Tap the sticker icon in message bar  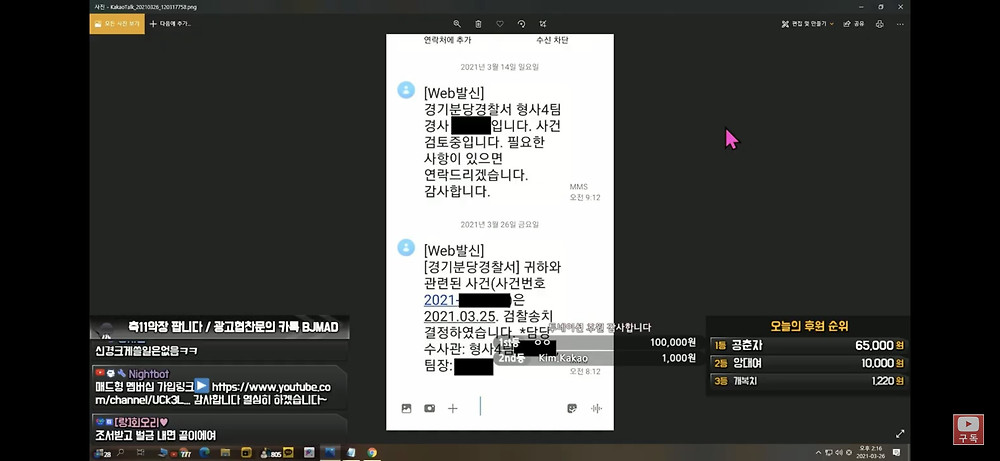click(572, 409)
